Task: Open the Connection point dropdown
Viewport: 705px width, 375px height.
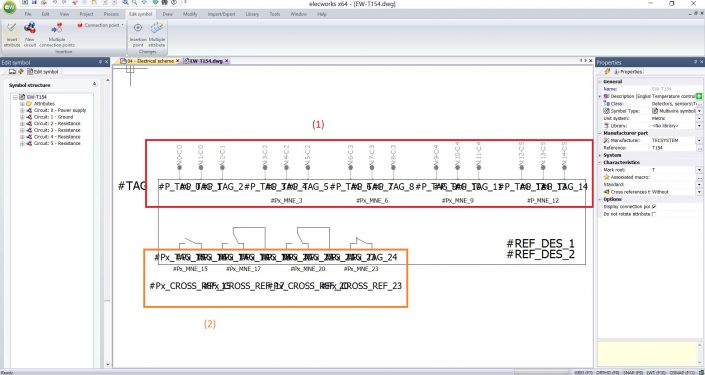Action: coord(100,26)
